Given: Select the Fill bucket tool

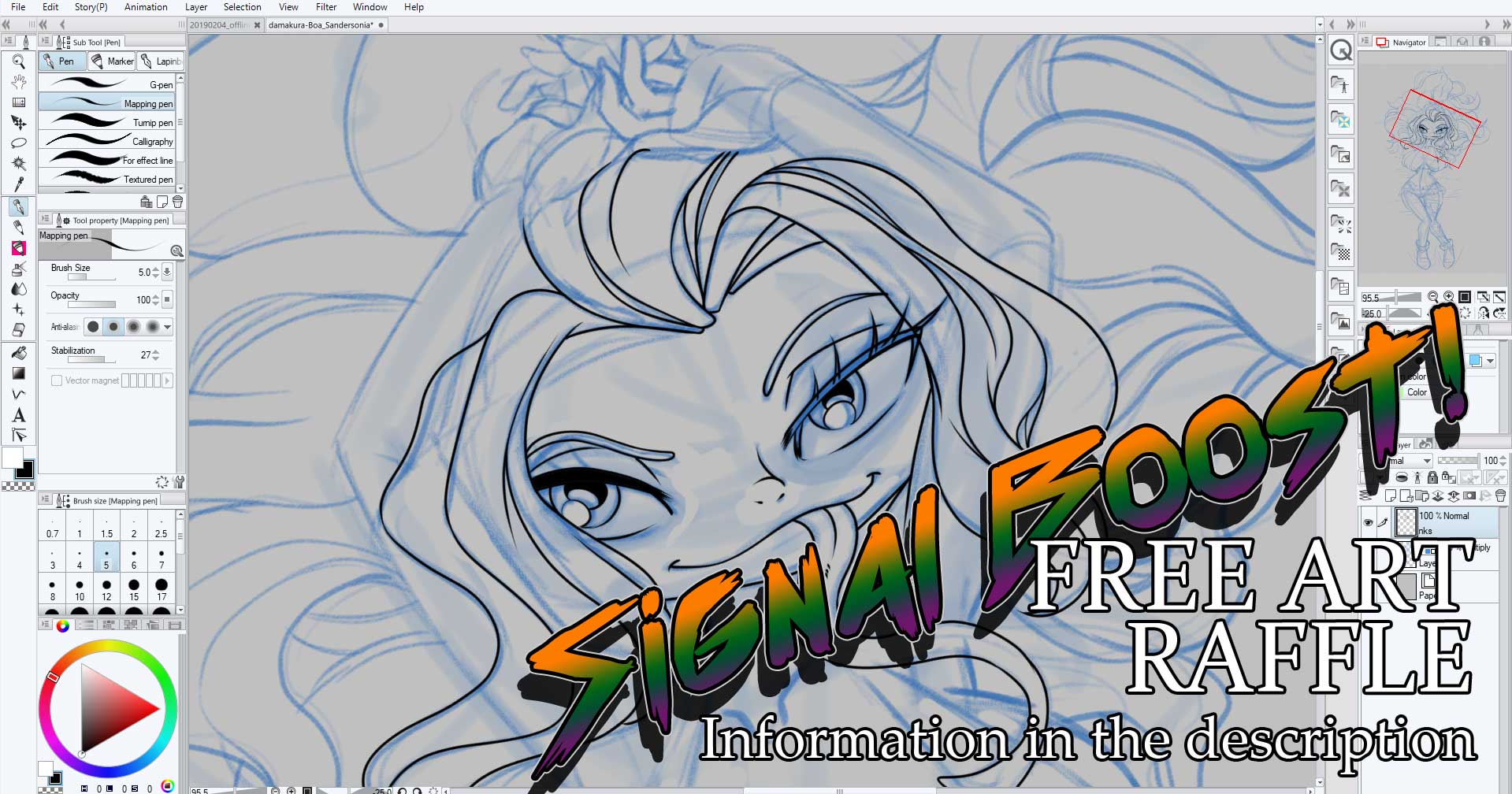Looking at the screenshot, I should tap(19, 353).
